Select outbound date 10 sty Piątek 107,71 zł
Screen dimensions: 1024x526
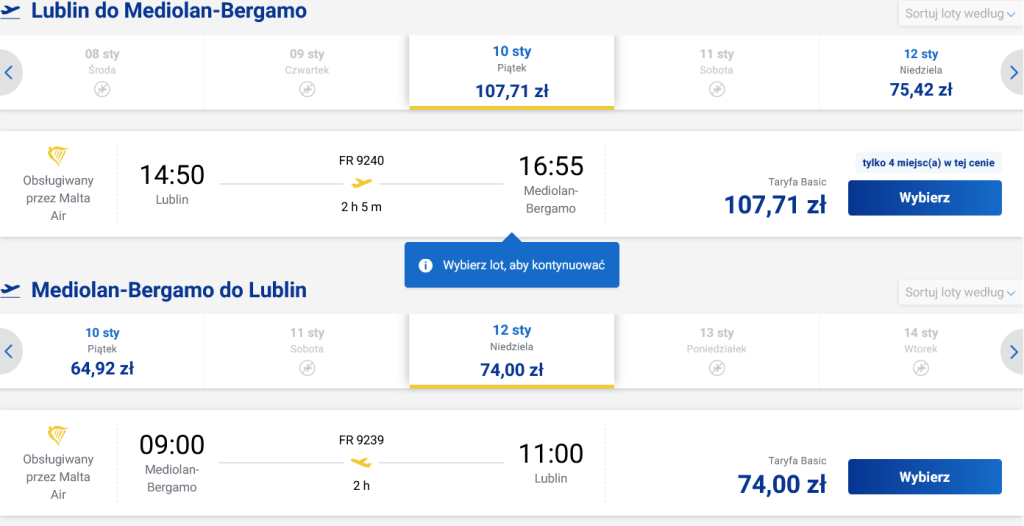click(511, 72)
